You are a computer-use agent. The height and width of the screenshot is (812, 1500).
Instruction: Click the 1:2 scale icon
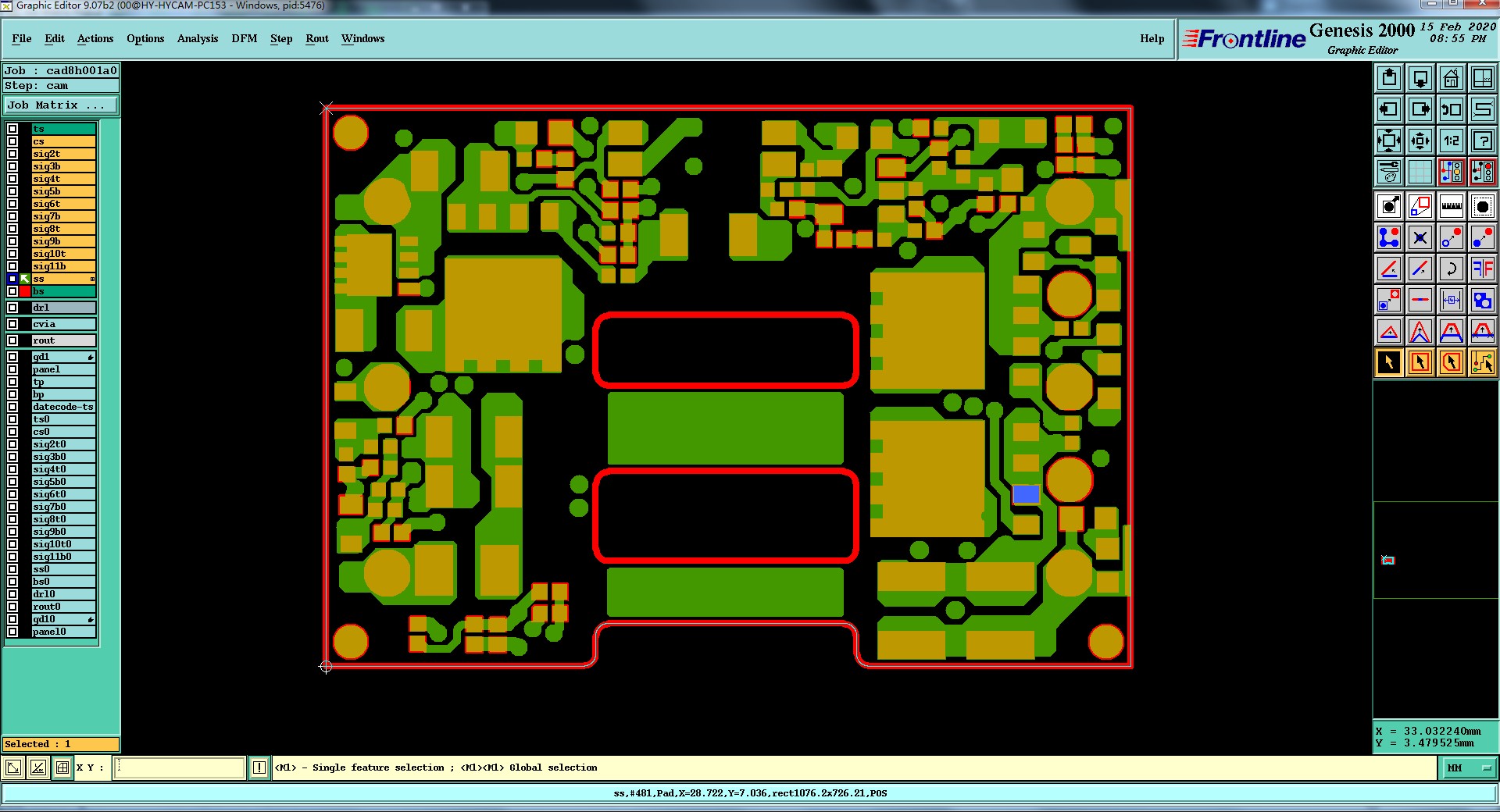point(1452,141)
